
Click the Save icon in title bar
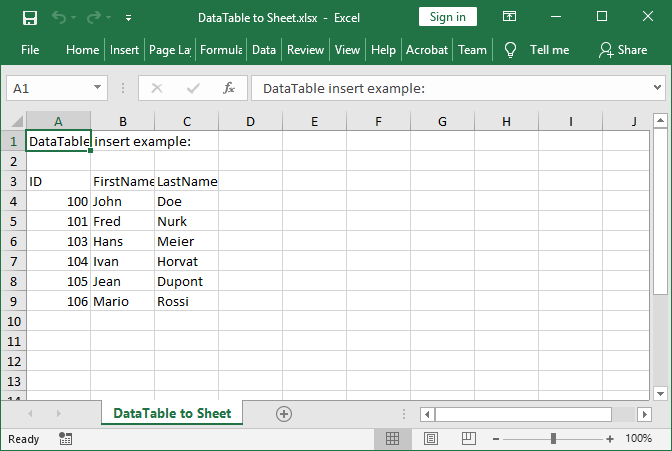point(30,17)
